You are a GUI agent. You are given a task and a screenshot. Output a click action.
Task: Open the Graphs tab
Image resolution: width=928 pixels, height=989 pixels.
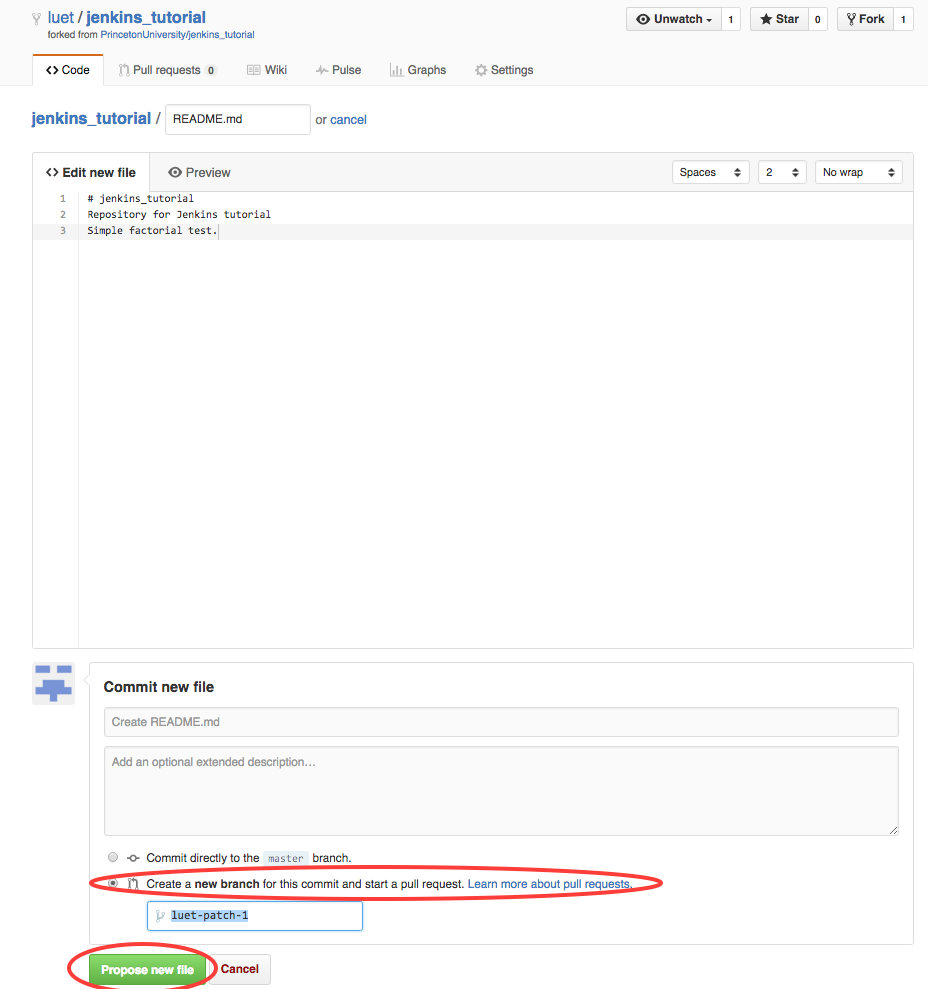[x=418, y=70]
